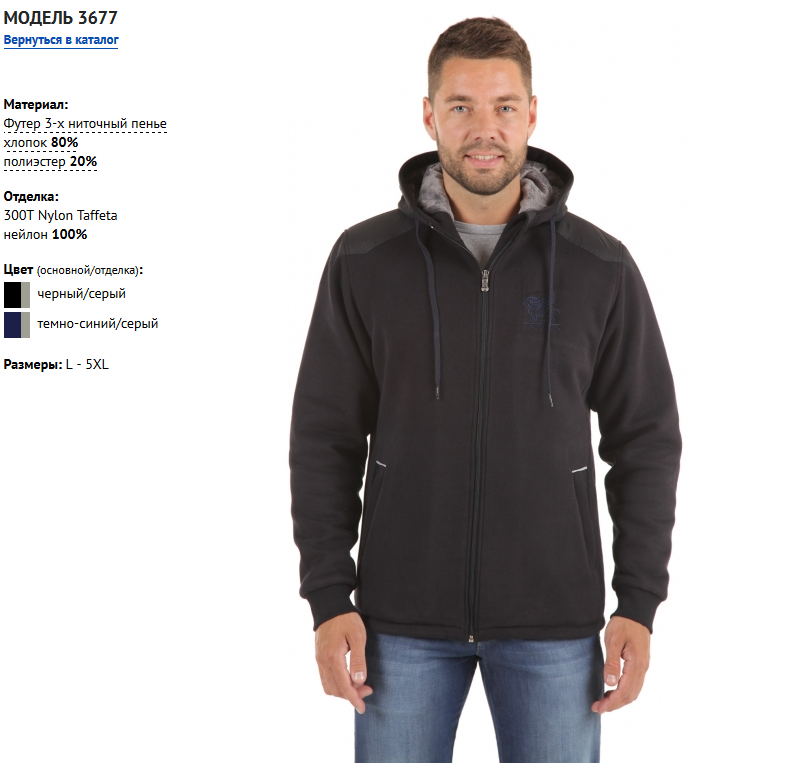Select the темно-синий/серый color swatch

[x=17, y=325]
